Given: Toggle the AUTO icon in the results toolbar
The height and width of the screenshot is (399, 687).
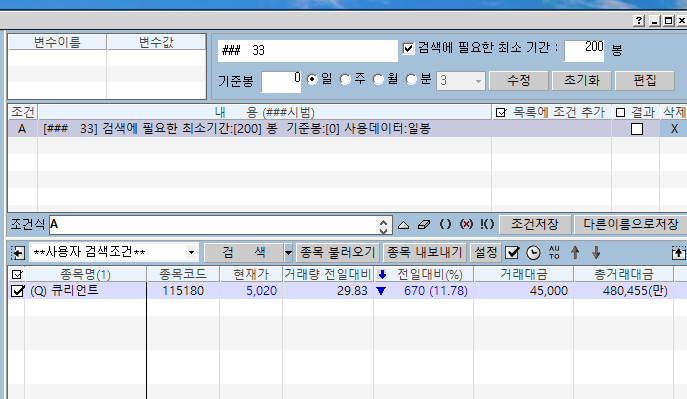Looking at the screenshot, I should (x=554, y=252).
